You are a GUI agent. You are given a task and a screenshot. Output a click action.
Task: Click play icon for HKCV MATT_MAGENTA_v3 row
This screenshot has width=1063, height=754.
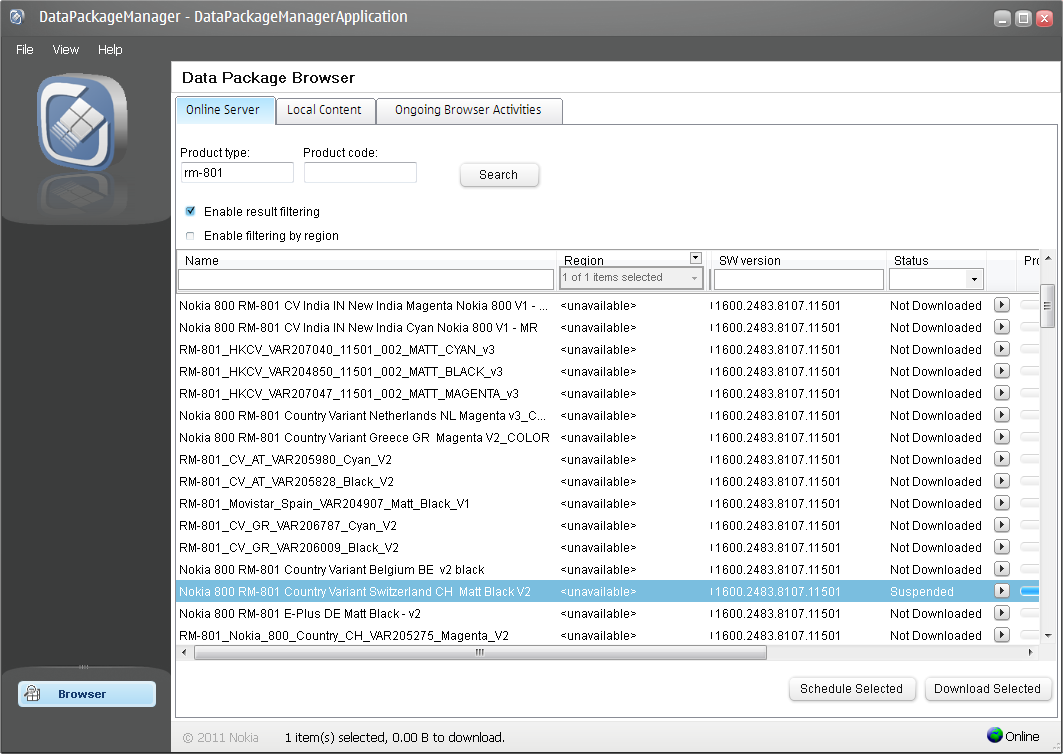point(1001,393)
